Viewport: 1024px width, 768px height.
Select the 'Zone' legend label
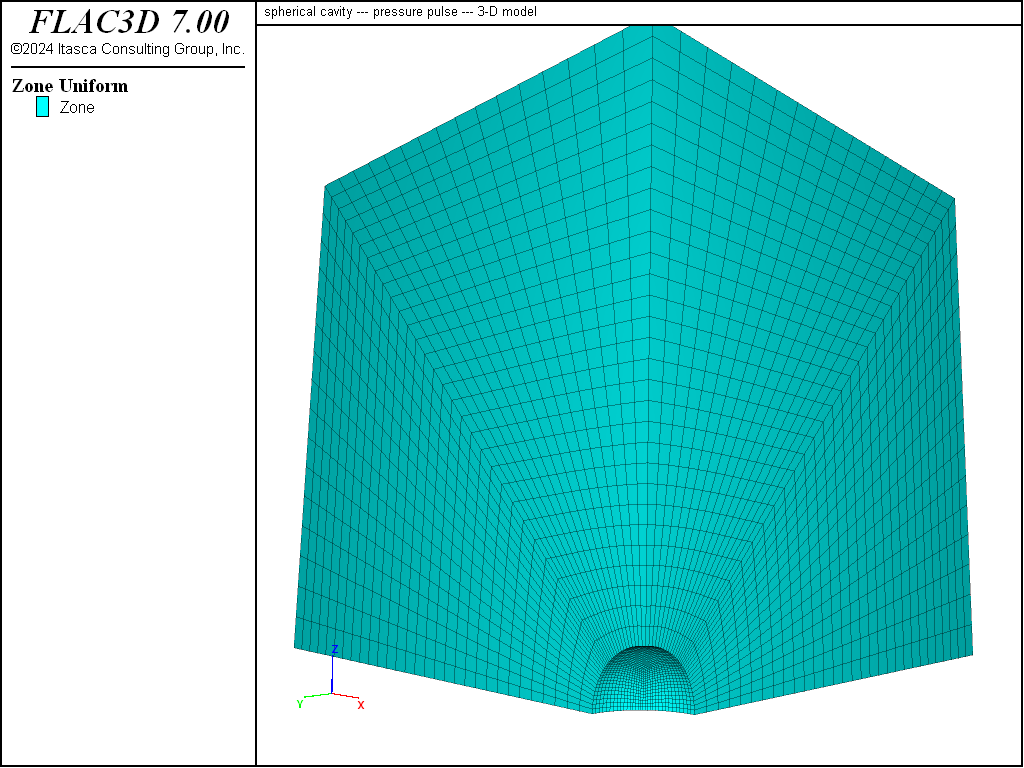pyautogui.click(x=77, y=108)
